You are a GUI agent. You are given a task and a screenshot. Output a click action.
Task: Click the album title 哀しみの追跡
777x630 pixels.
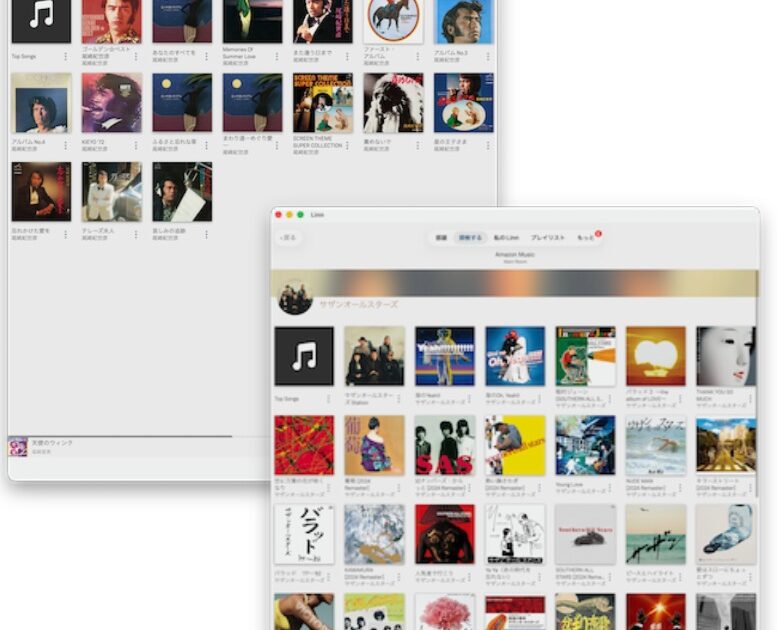169,231
